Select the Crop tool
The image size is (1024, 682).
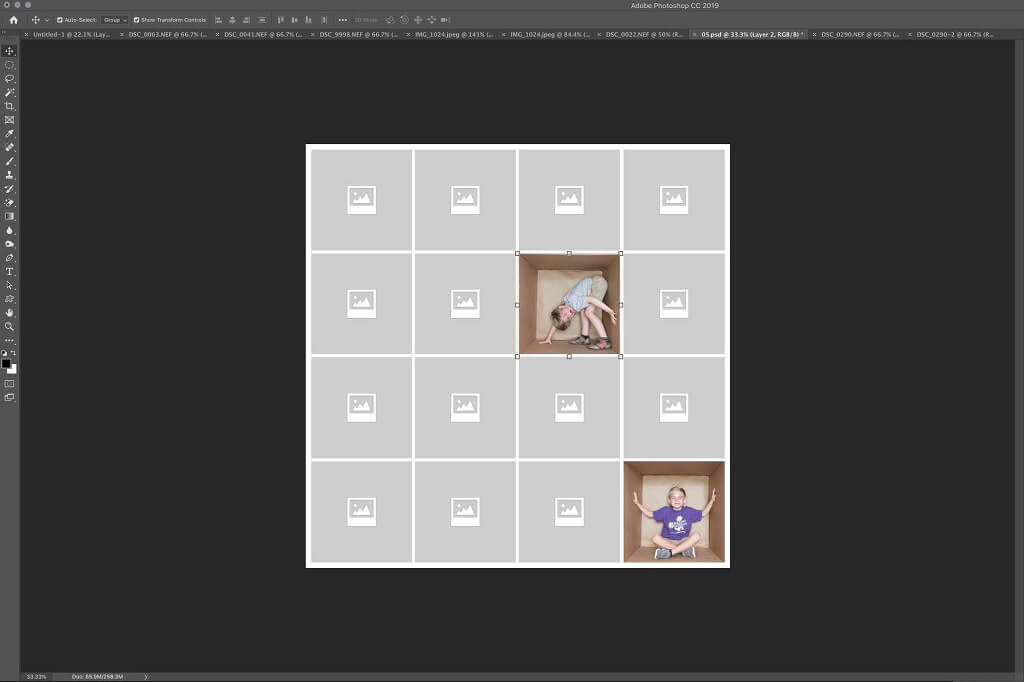click(10, 106)
